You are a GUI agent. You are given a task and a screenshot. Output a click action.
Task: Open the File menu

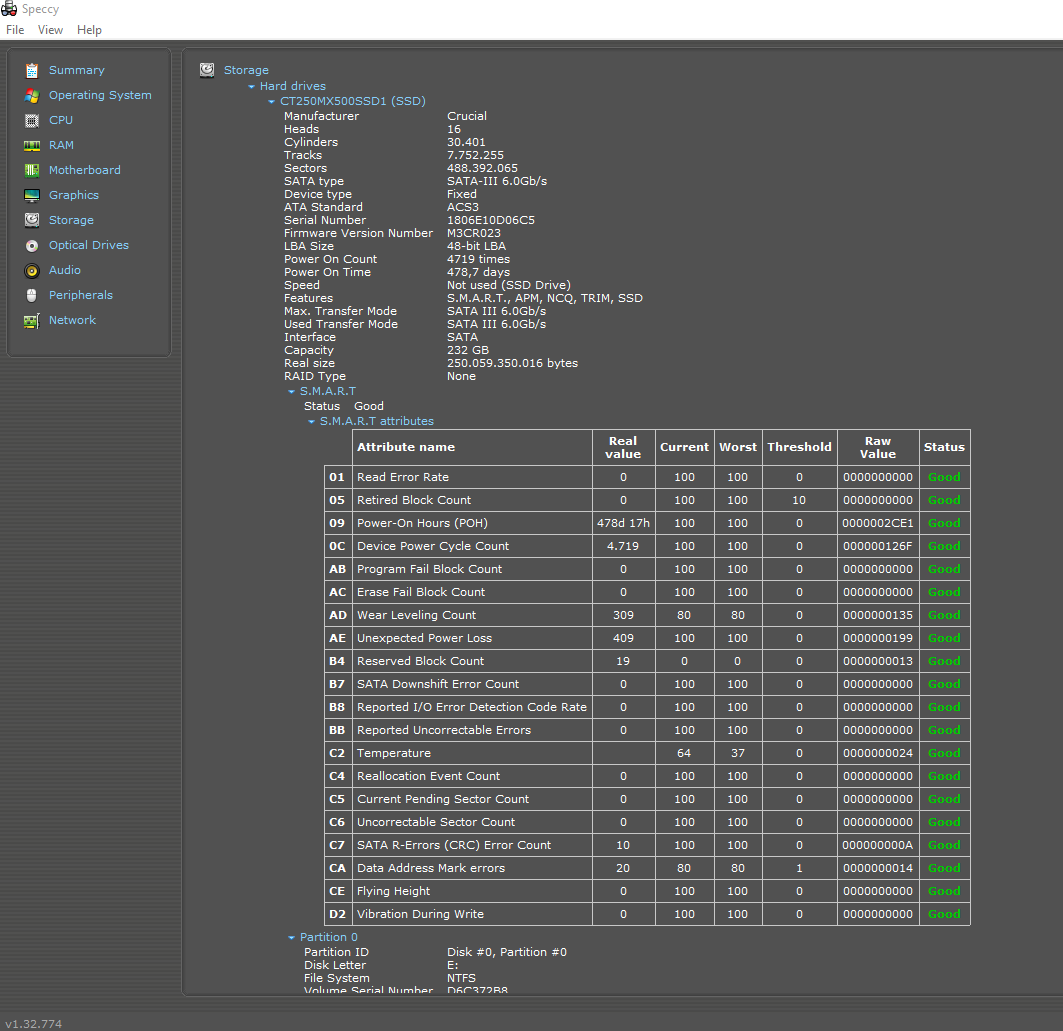point(15,30)
